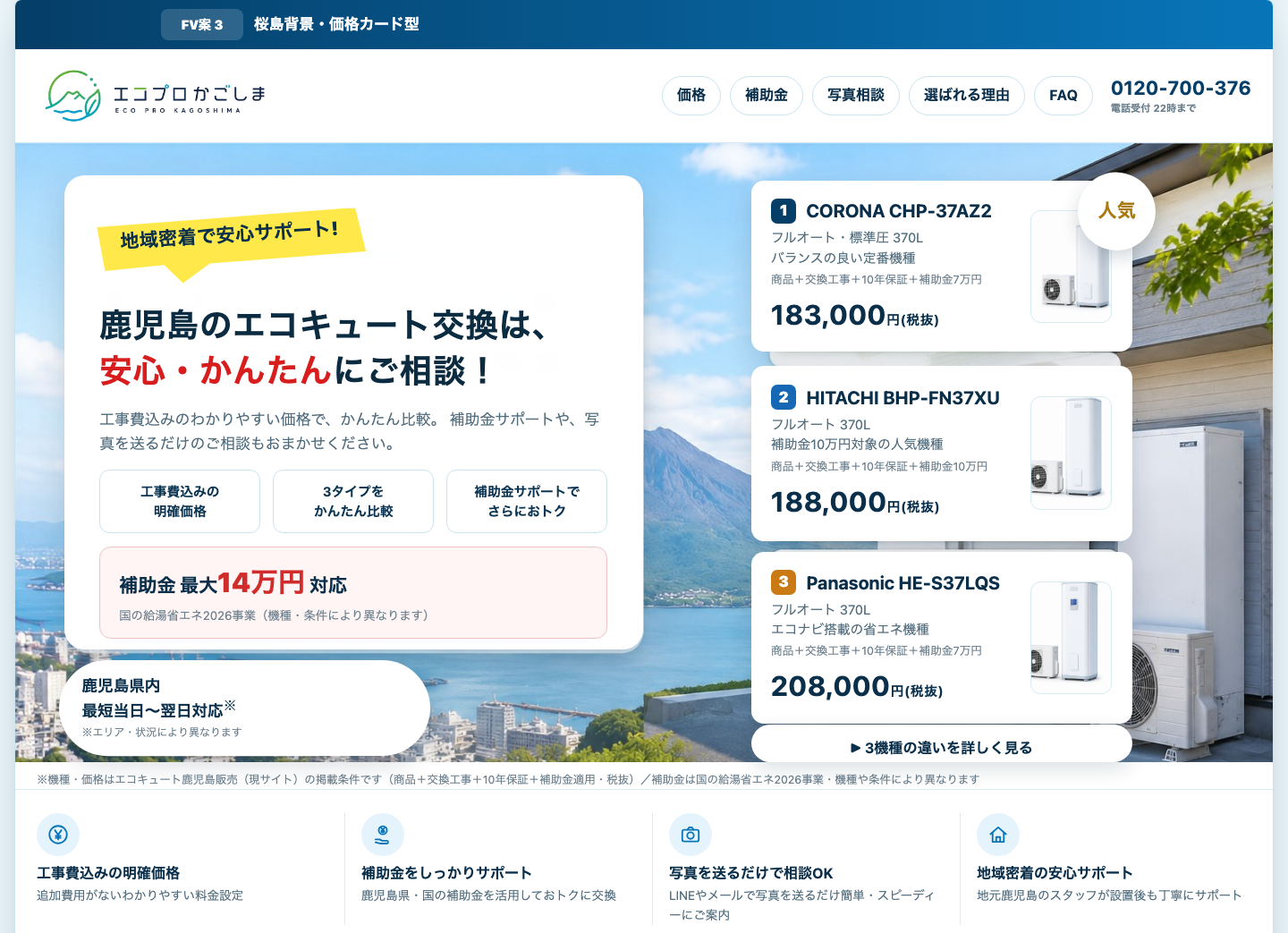Viewport: 1288px width, 933px height.
Task: Open the 価格 navigation item
Action: (x=691, y=96)
